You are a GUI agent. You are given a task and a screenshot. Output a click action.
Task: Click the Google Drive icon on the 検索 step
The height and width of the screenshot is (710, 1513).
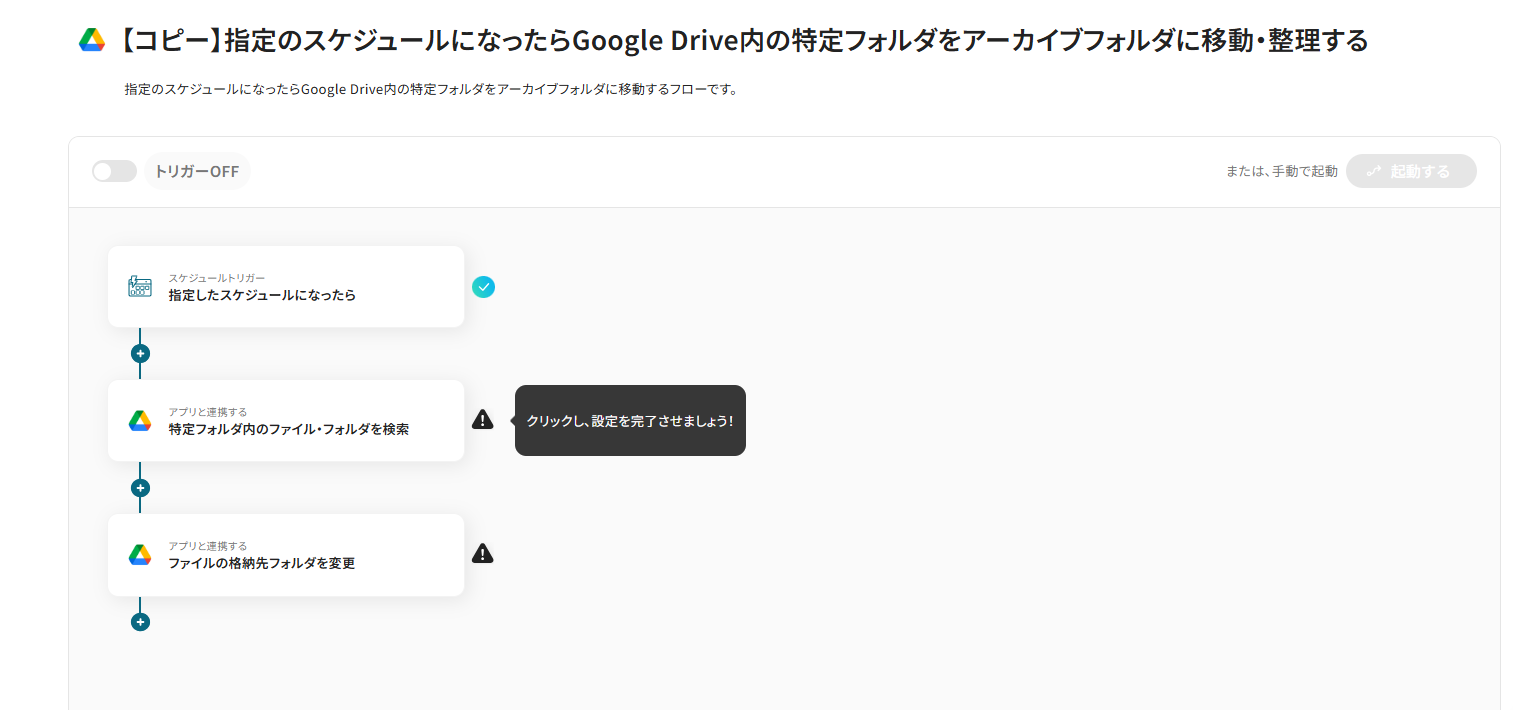point(140,421)
